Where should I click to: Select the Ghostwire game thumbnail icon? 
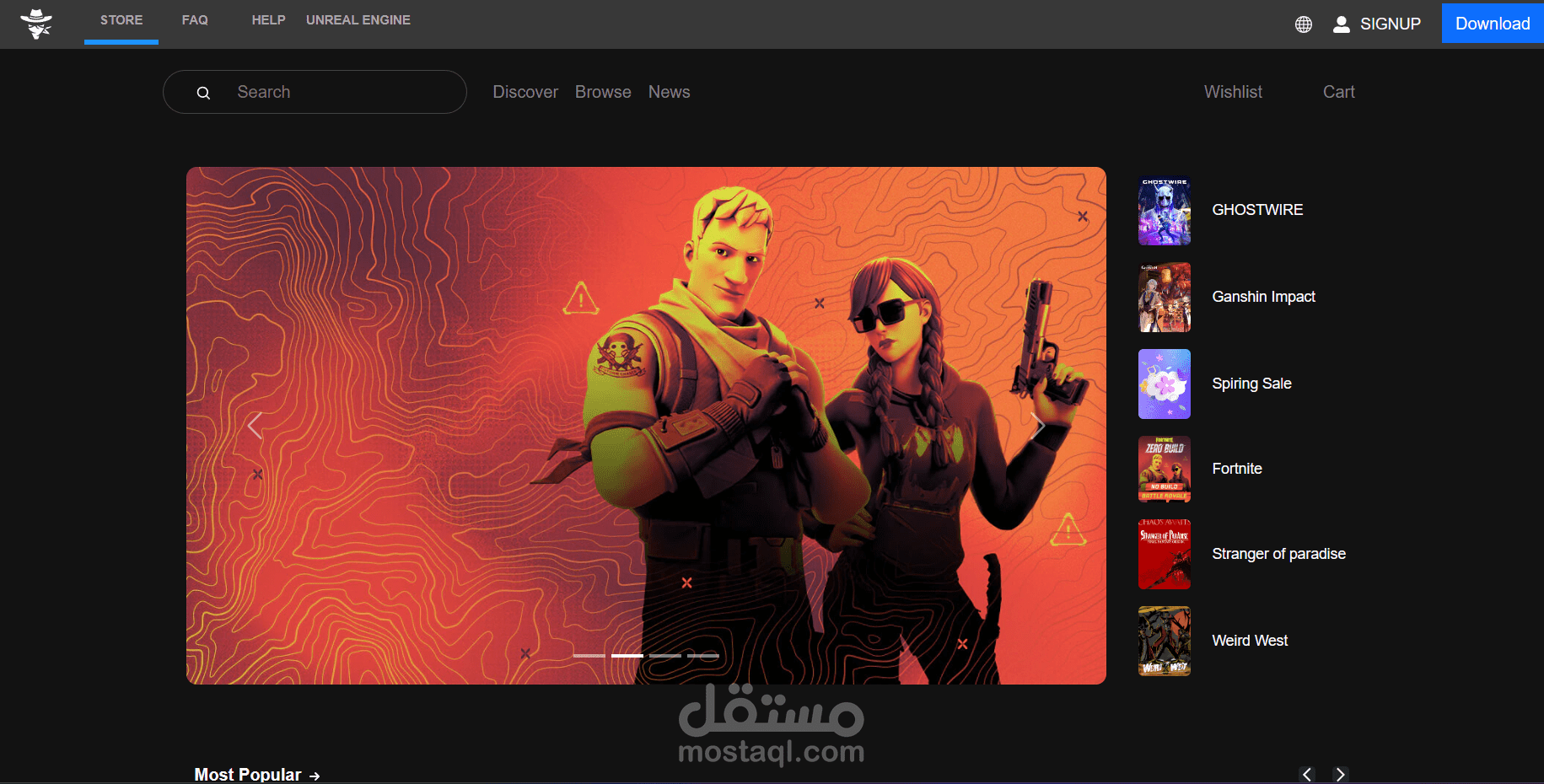tap(1165, 211)
